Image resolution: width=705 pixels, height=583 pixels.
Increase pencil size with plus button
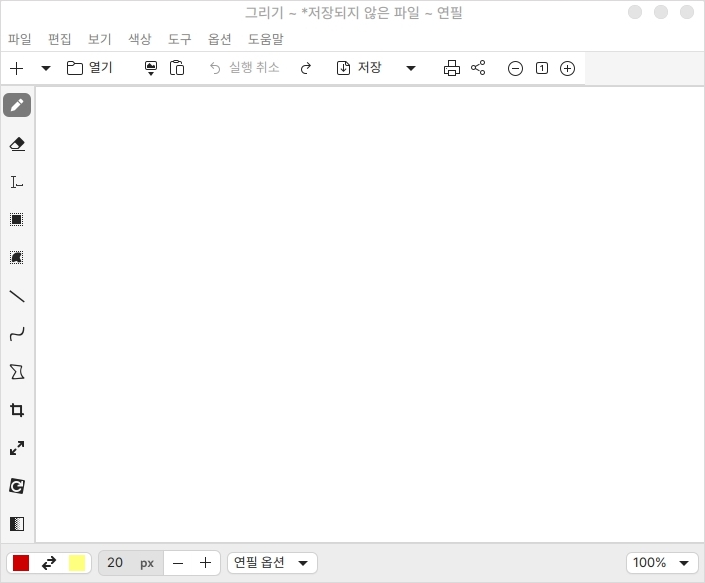[205, 563]
